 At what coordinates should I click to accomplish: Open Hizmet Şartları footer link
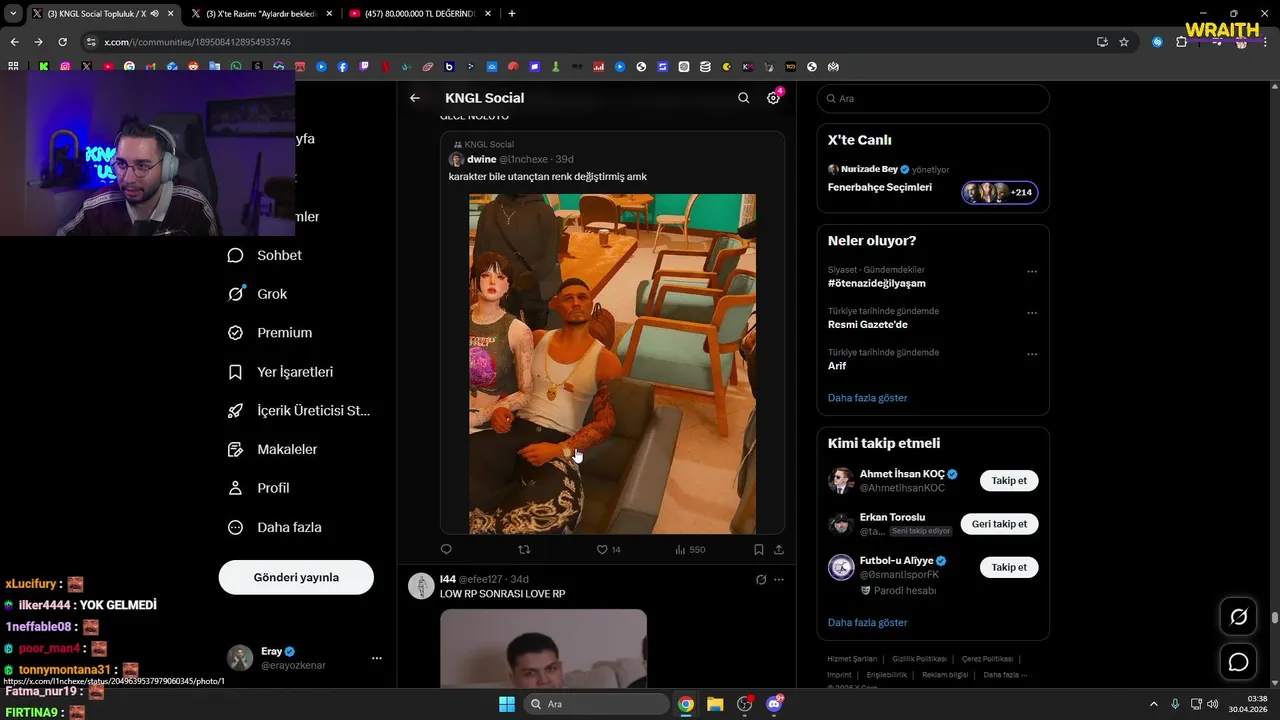(852, 659)
